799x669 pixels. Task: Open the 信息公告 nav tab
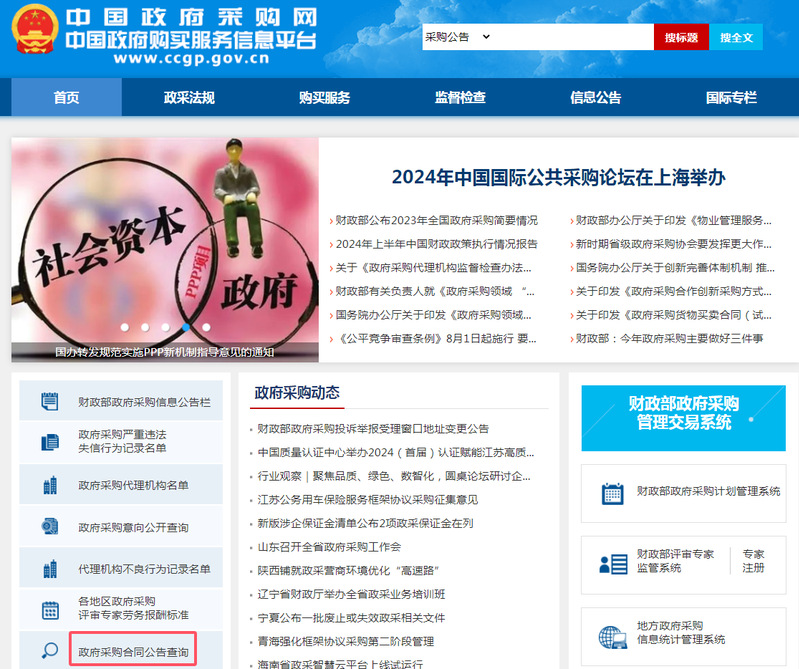(x=596, y=97)
